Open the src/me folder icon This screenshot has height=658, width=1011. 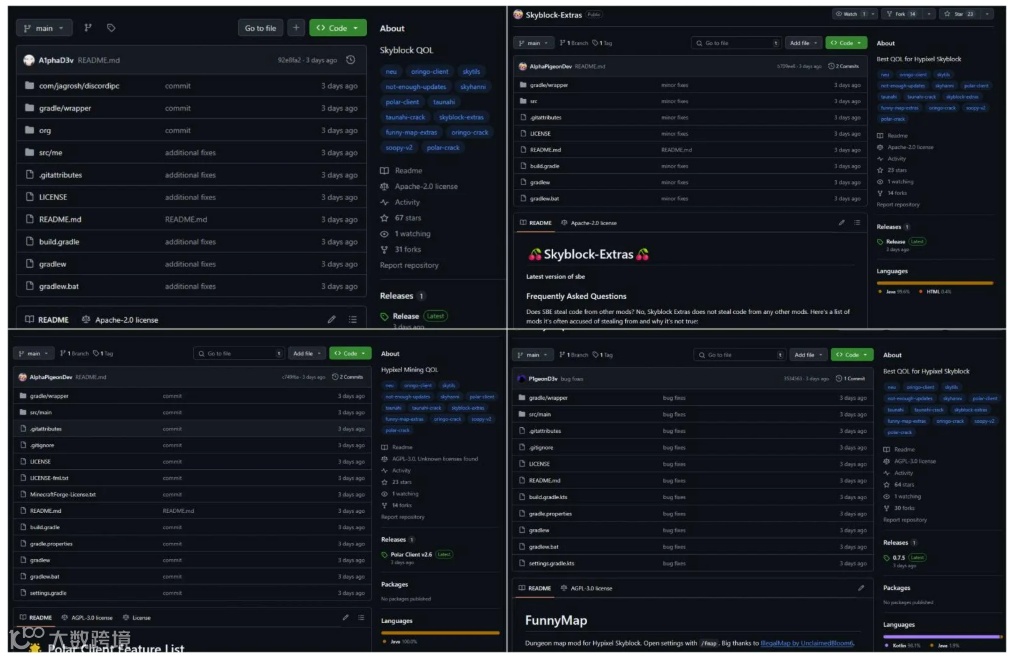point(29,152)
